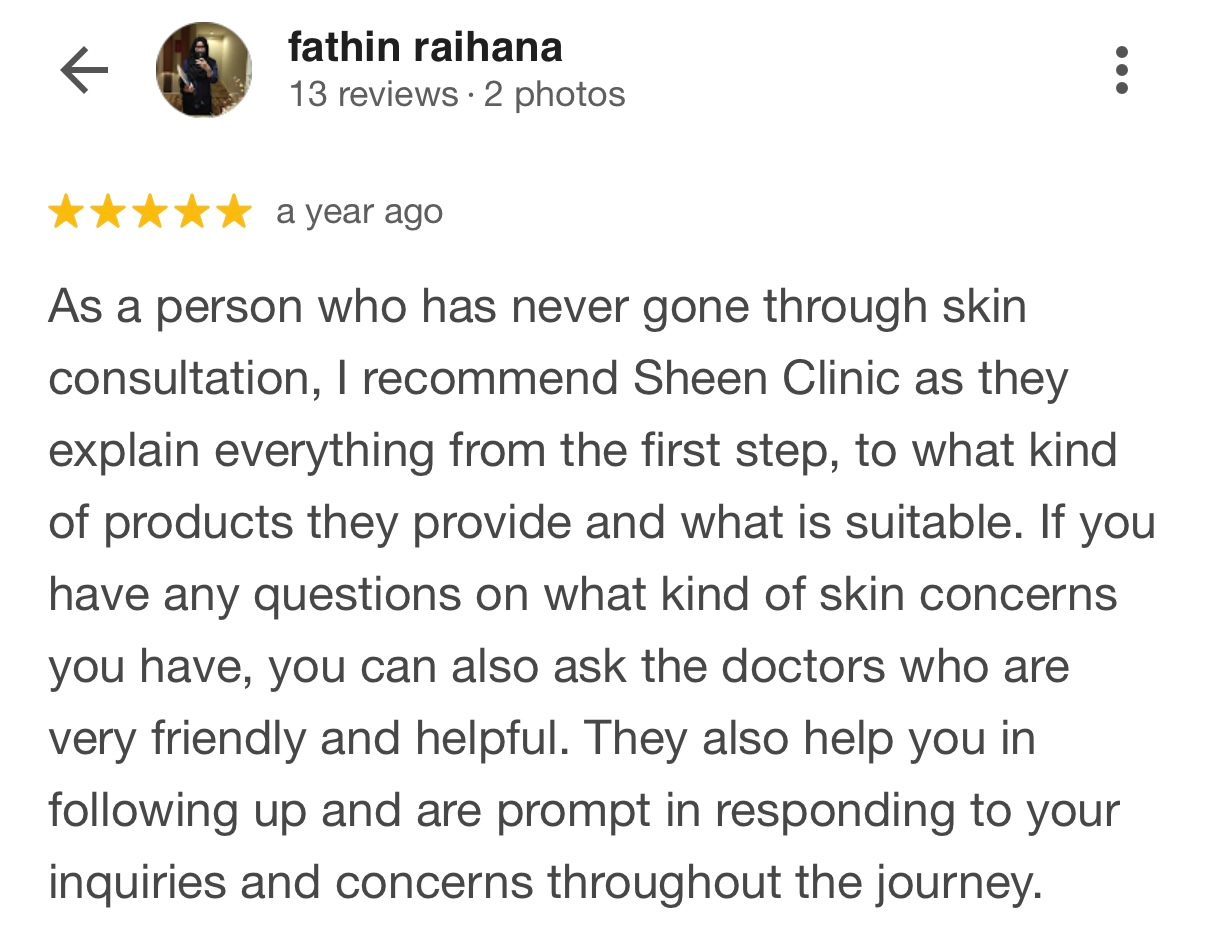Tap the line starting 'following up and are prompt'

coord(584,812)
